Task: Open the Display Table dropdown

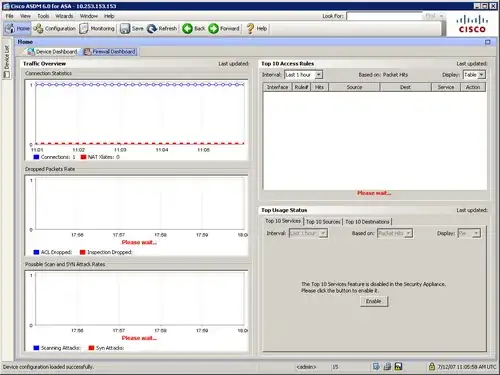Action: [x=474, y=75]
